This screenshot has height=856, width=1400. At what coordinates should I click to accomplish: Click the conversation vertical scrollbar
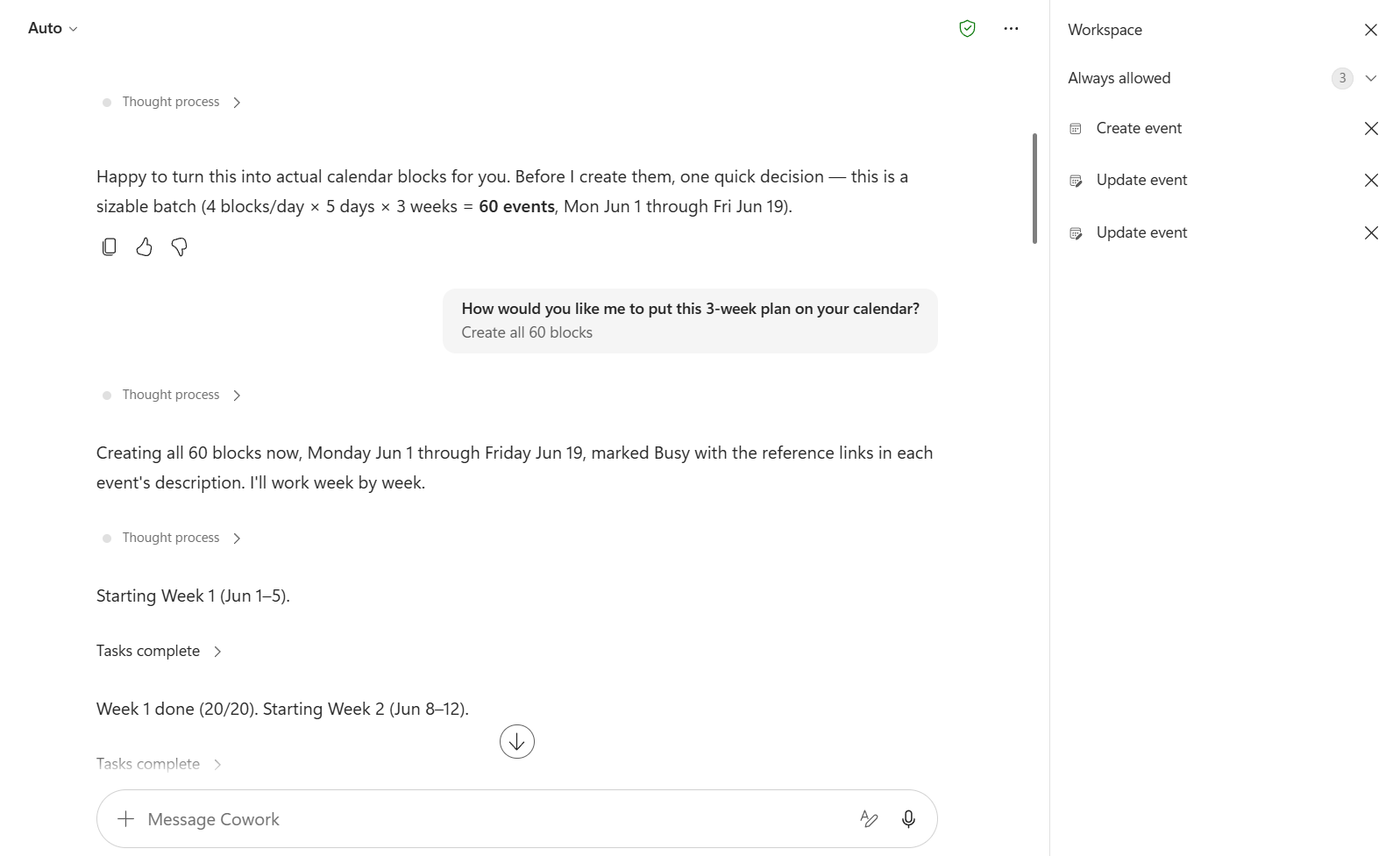click(1034, 189)
